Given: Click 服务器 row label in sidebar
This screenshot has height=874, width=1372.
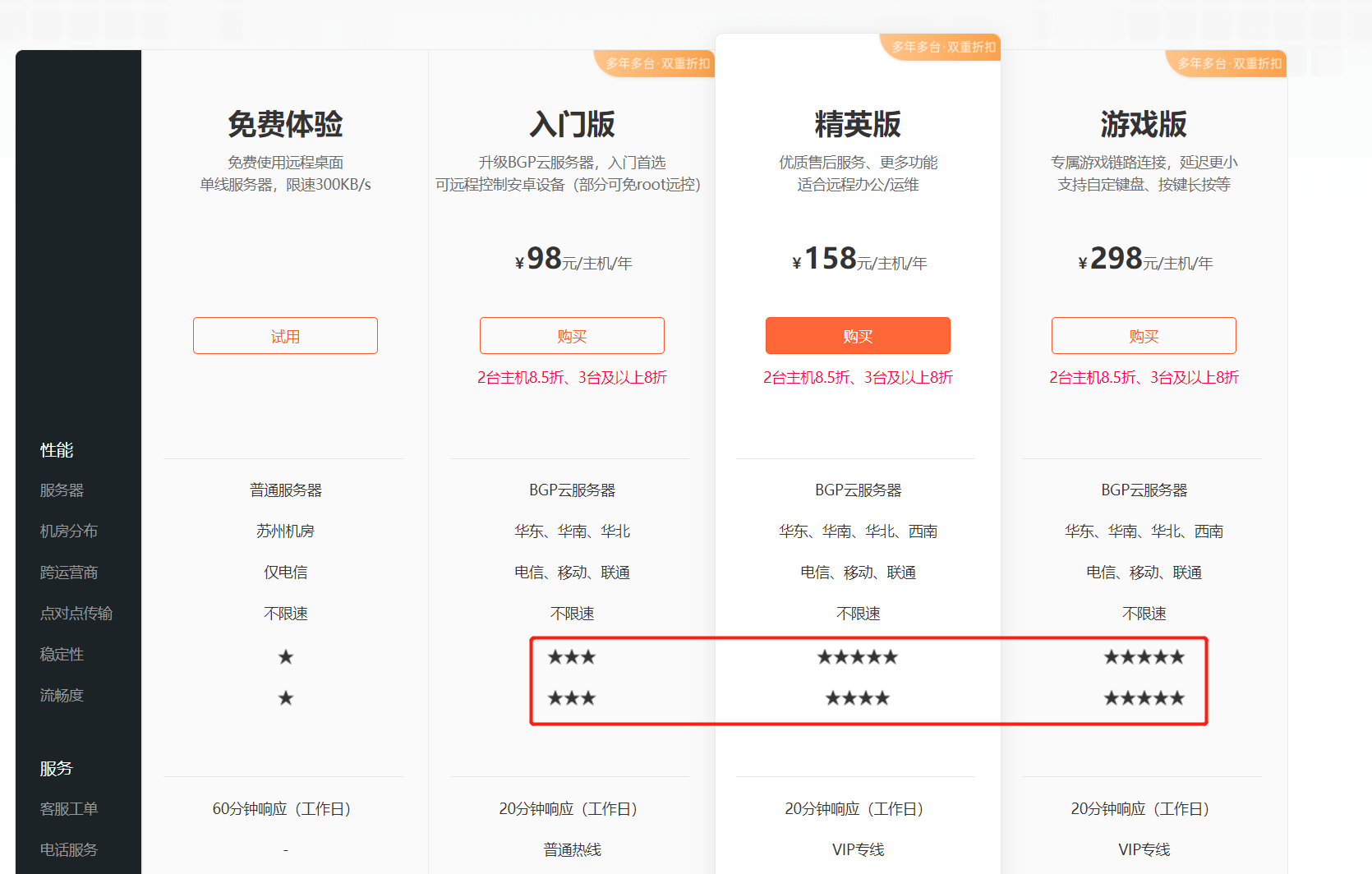Looking at the screenshot, I should coord(62,490).
